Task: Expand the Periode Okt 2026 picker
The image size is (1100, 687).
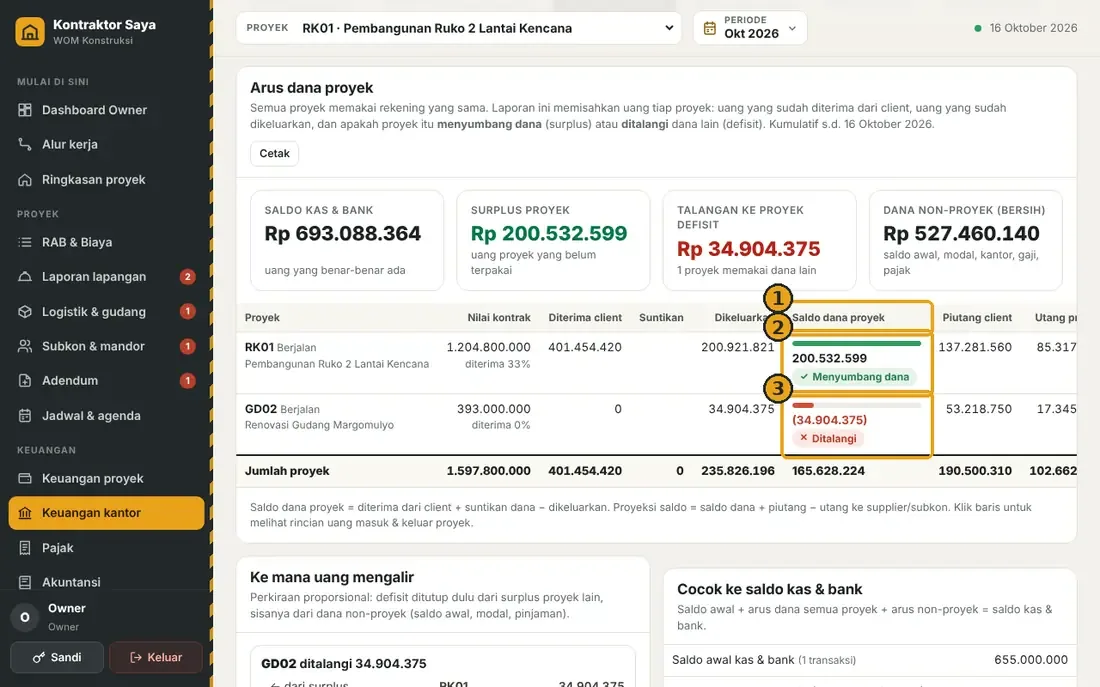Action: [750, 28]
